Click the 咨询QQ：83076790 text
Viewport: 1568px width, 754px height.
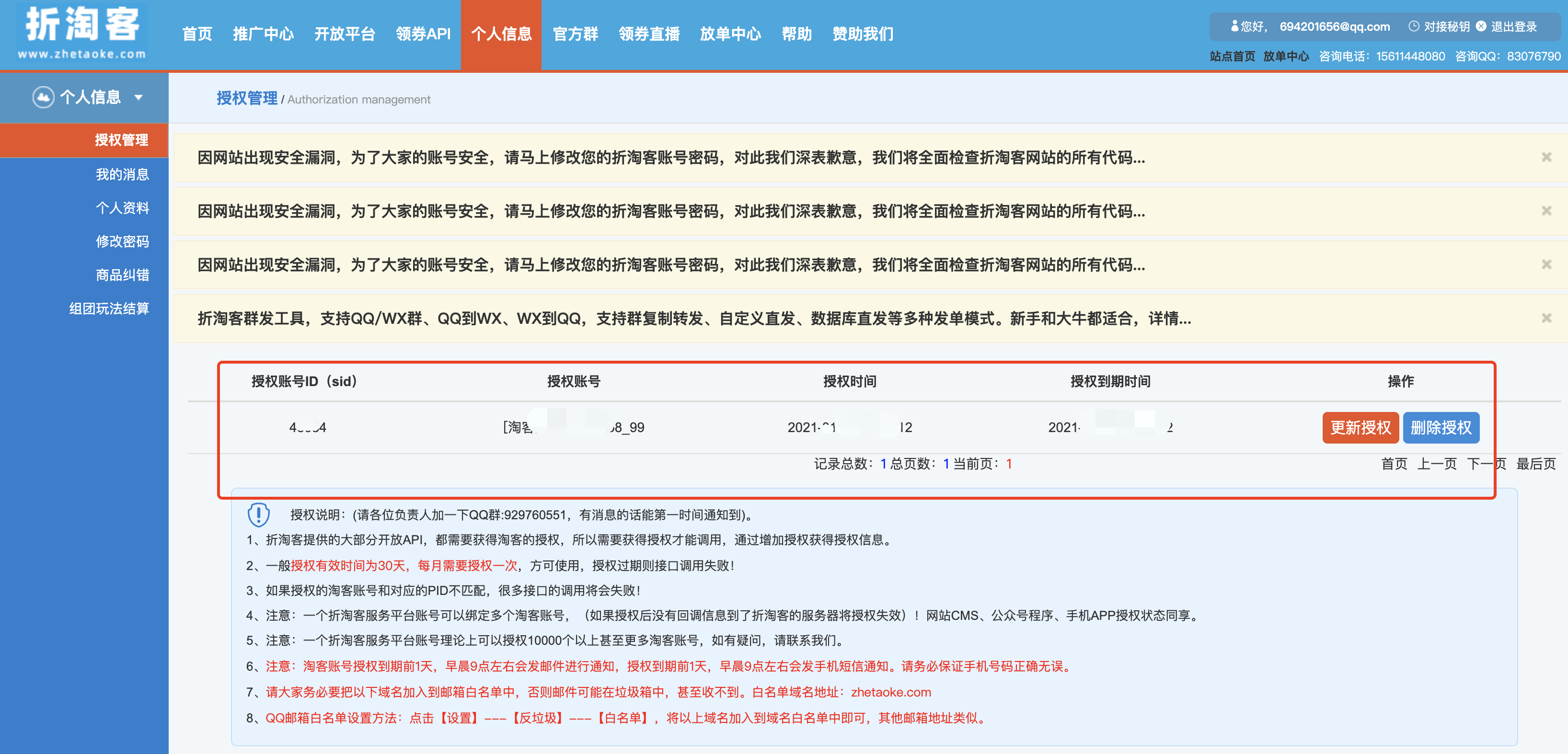pyautogui.click(x=1508, y=57)
